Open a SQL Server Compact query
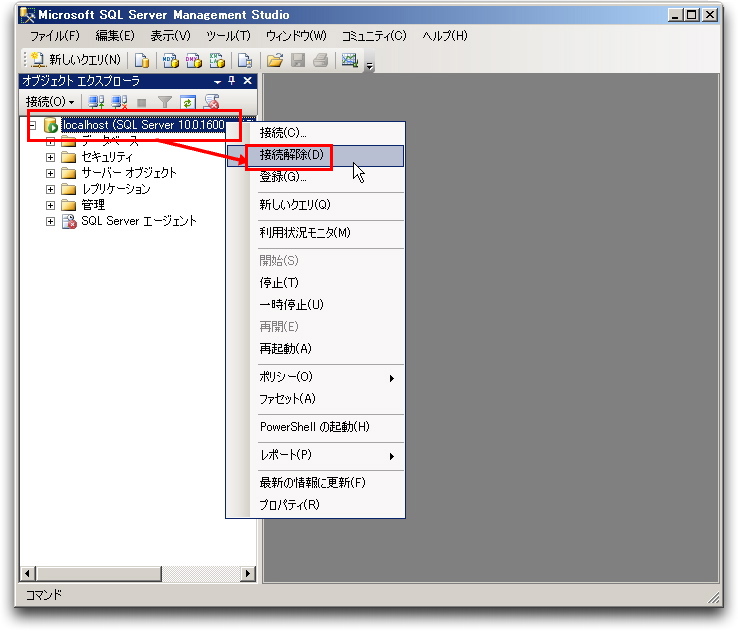738x631 pixels. point(245,60)
